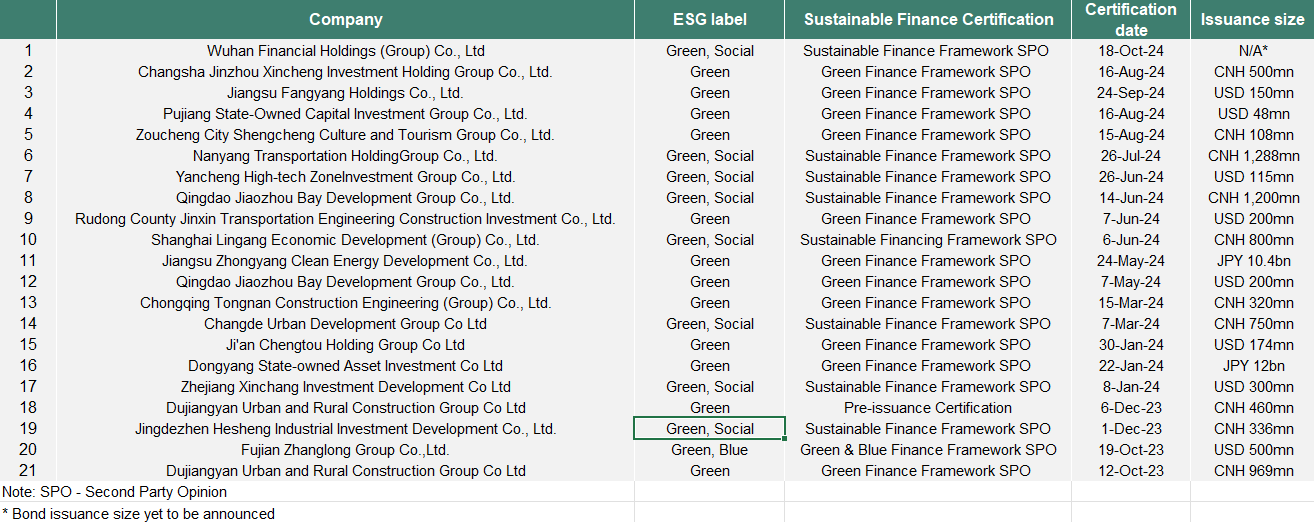Click Shanghai Lingang Economic Development cell

pyautogui.click(x=345, y=240)
